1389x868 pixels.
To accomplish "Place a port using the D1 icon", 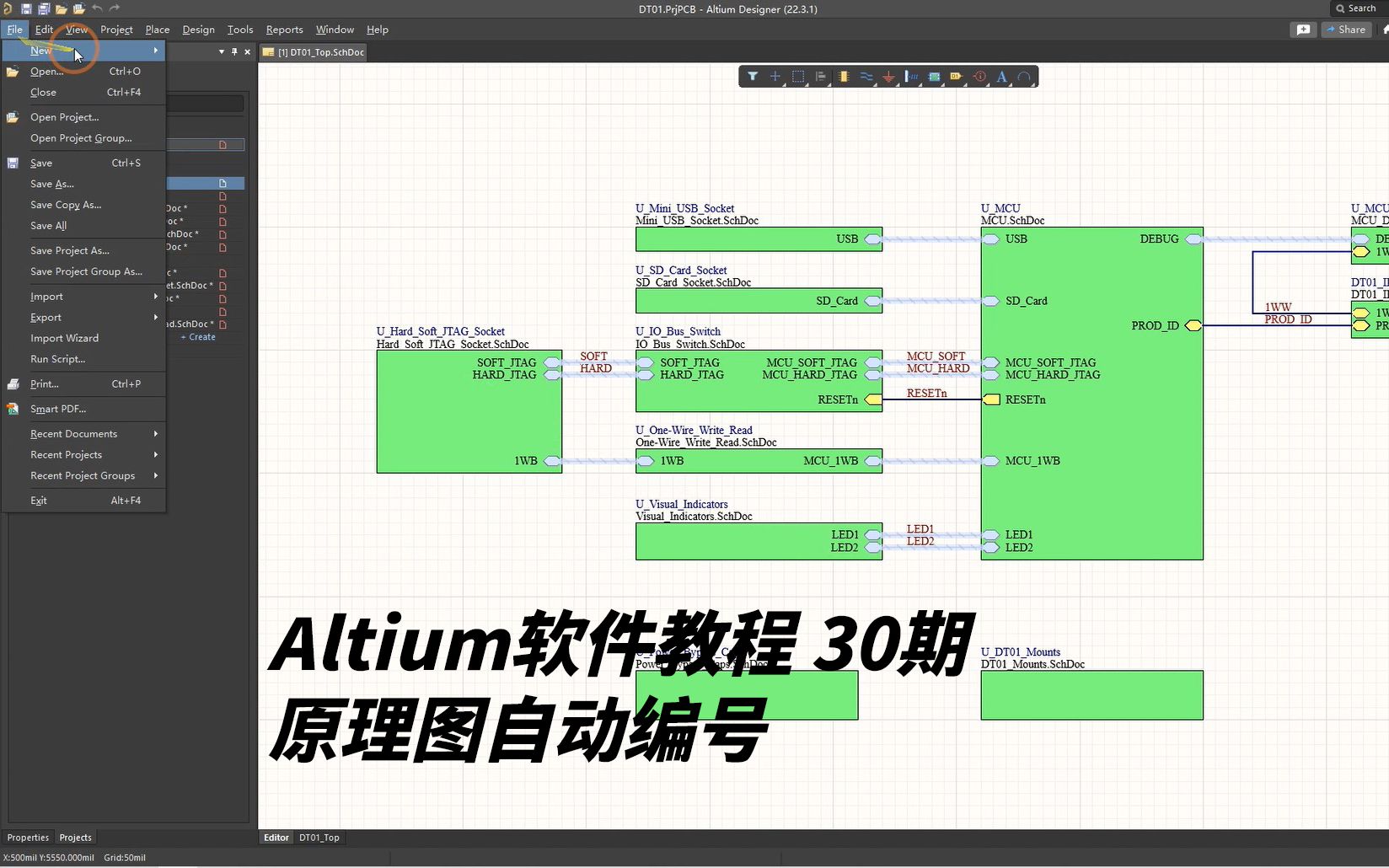I will (x=957, y=77).
